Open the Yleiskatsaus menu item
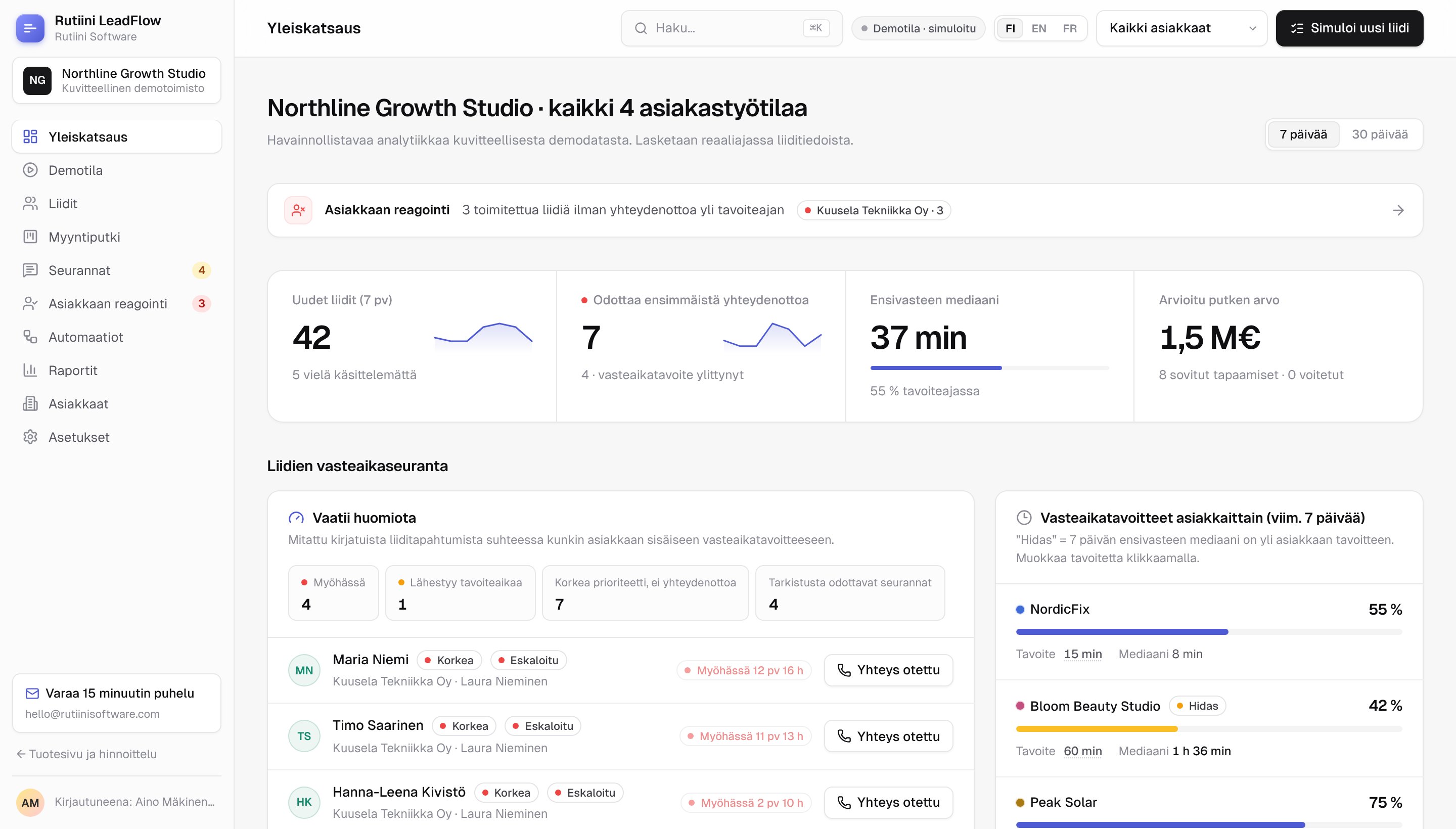This screenshot has height=829, width=1456. 117,136
